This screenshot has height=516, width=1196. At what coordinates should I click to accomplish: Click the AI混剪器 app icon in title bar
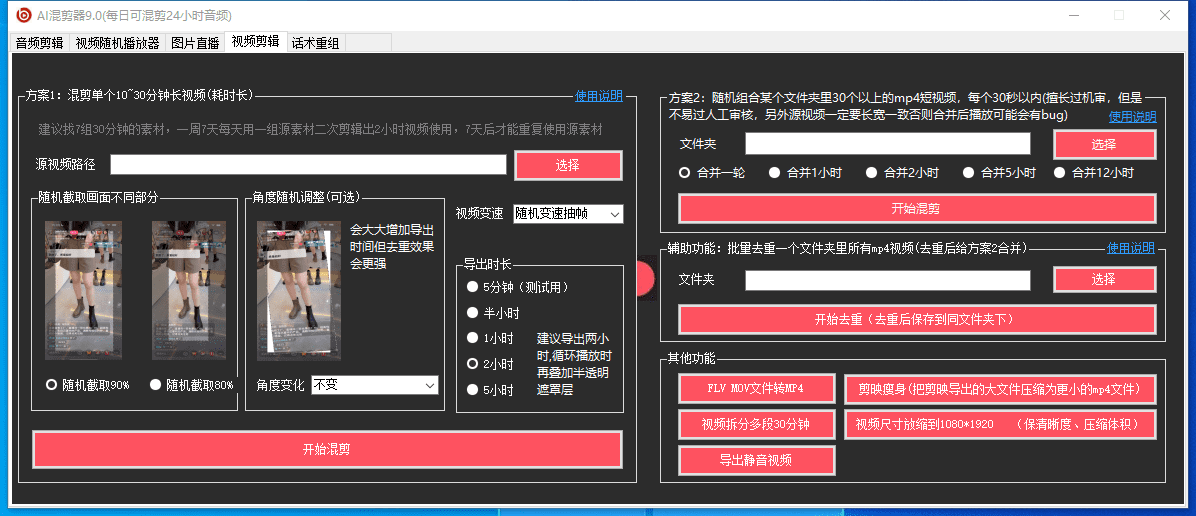pos(24,15)
